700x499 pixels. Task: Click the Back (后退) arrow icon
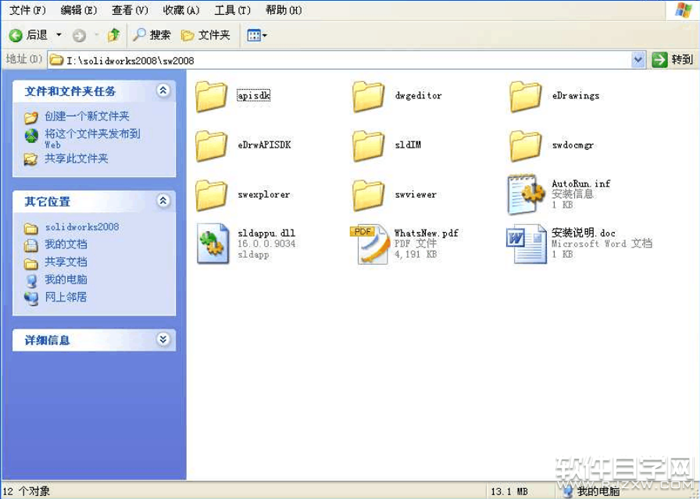pos(16,35)
